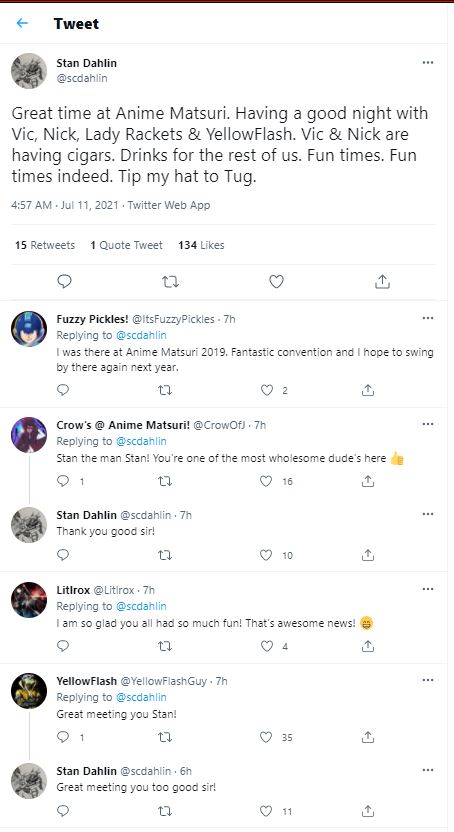Screen dimensions: 454x832
Task: Open YellowFlash's profile avatar
Action: (29, 691)
